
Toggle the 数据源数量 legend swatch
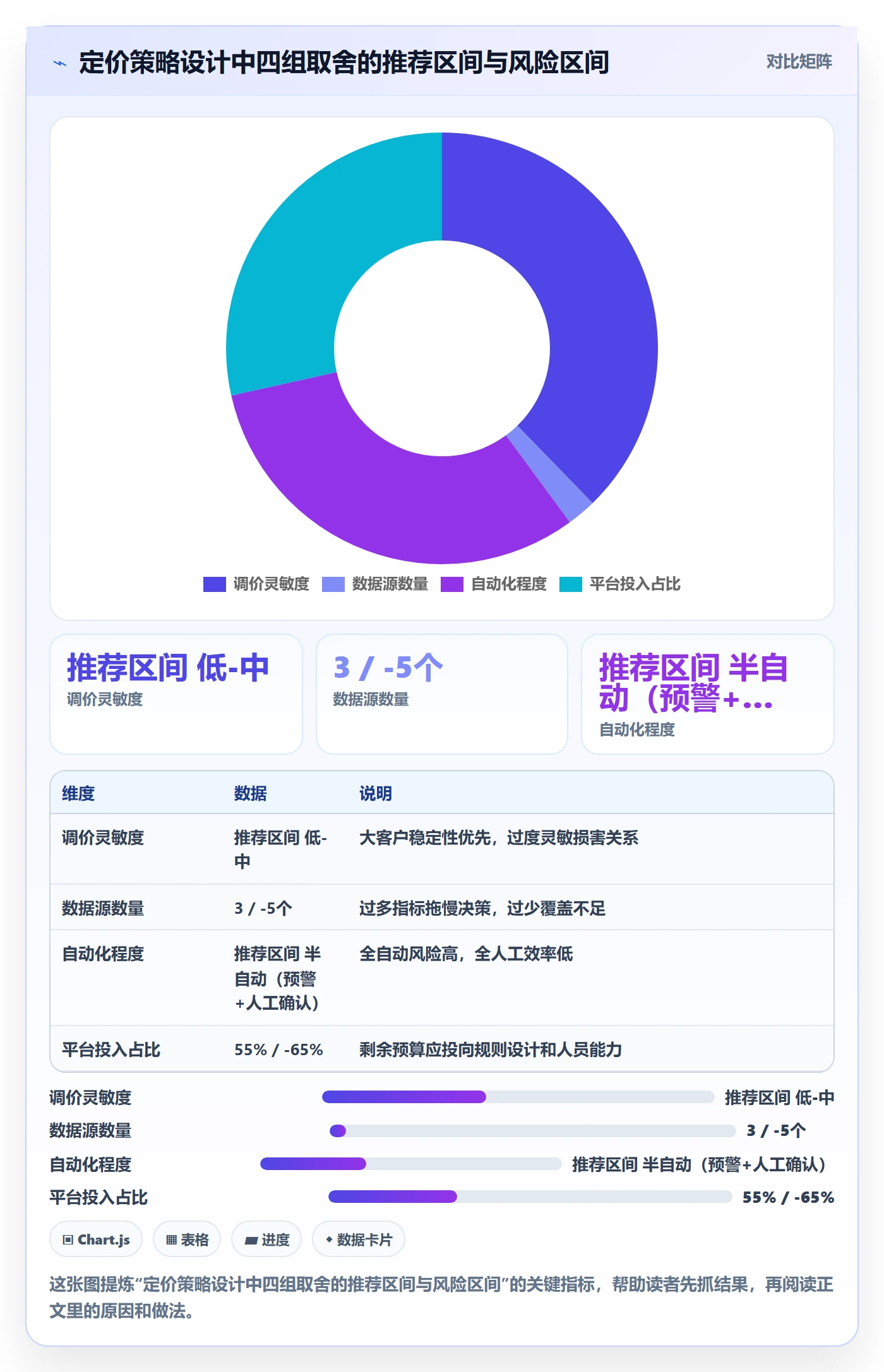pyautogui.click(x=333, y=584)
